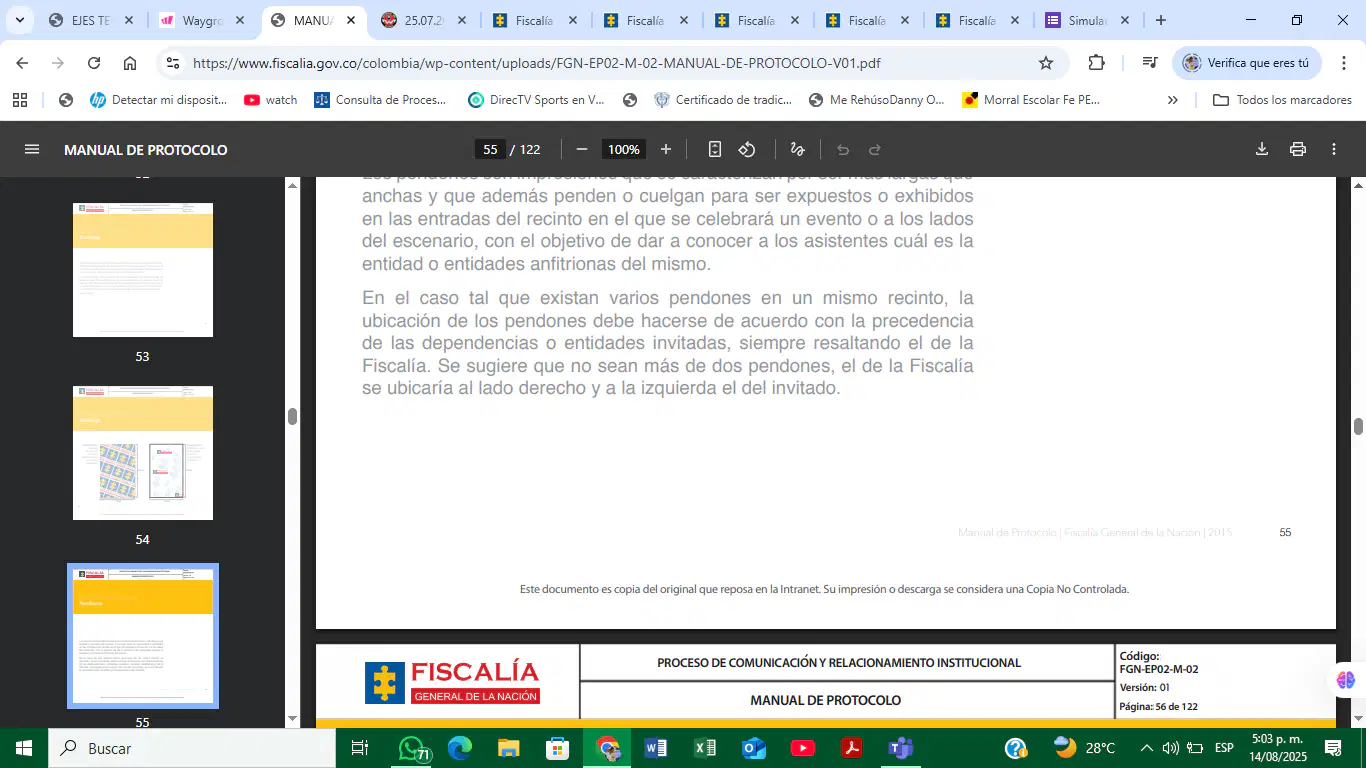Open page 53 thumbnail
This screenshot has width=1366, height=768.
tap(143, 270)
